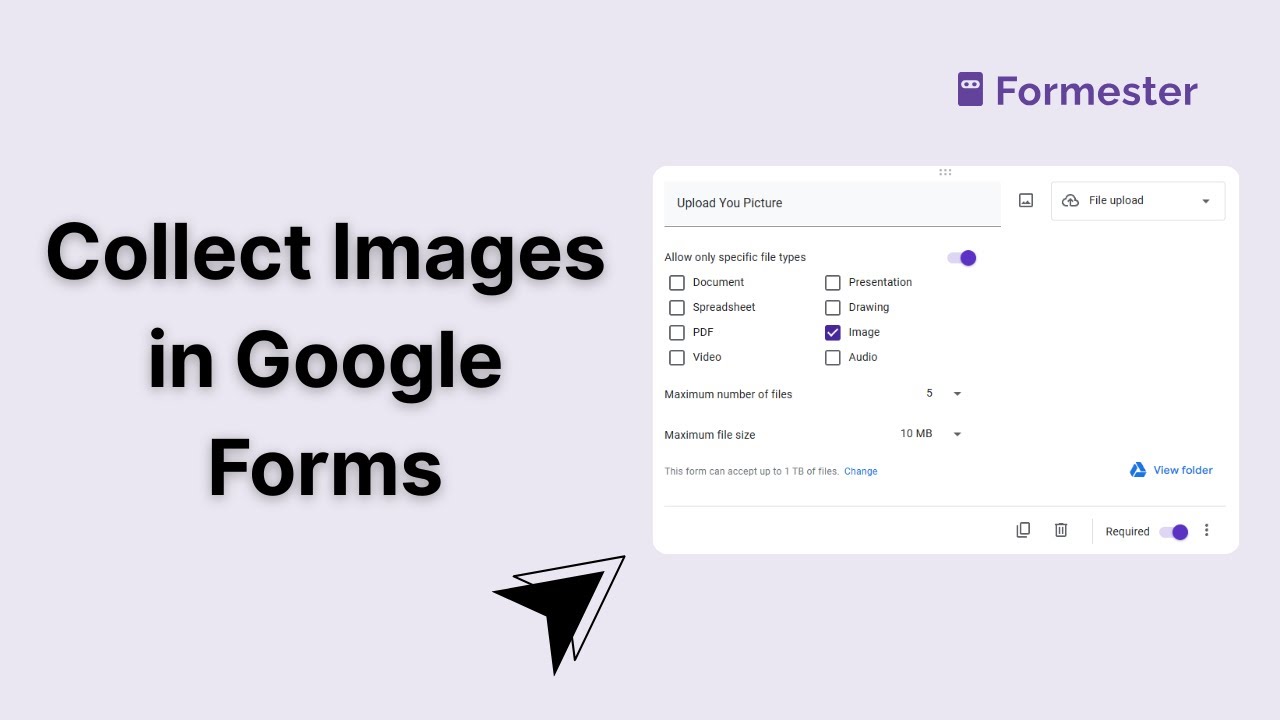Check the Drawing file type box
1280x720 pixels.
coord(833,308)
